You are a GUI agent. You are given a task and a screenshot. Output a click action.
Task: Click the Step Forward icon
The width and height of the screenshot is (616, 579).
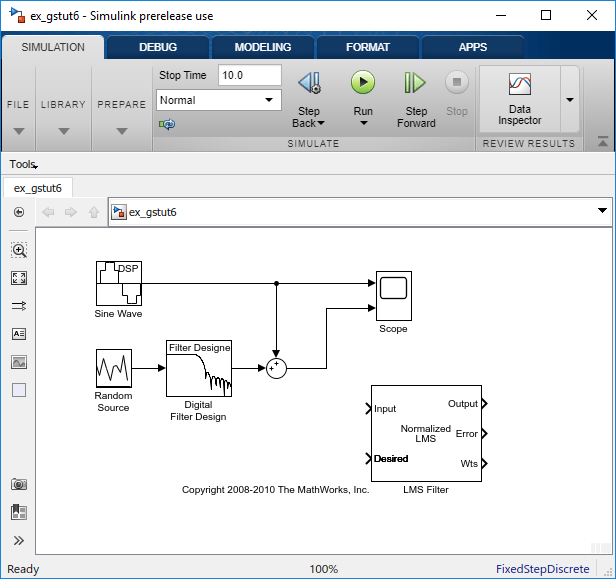(415, 83)
